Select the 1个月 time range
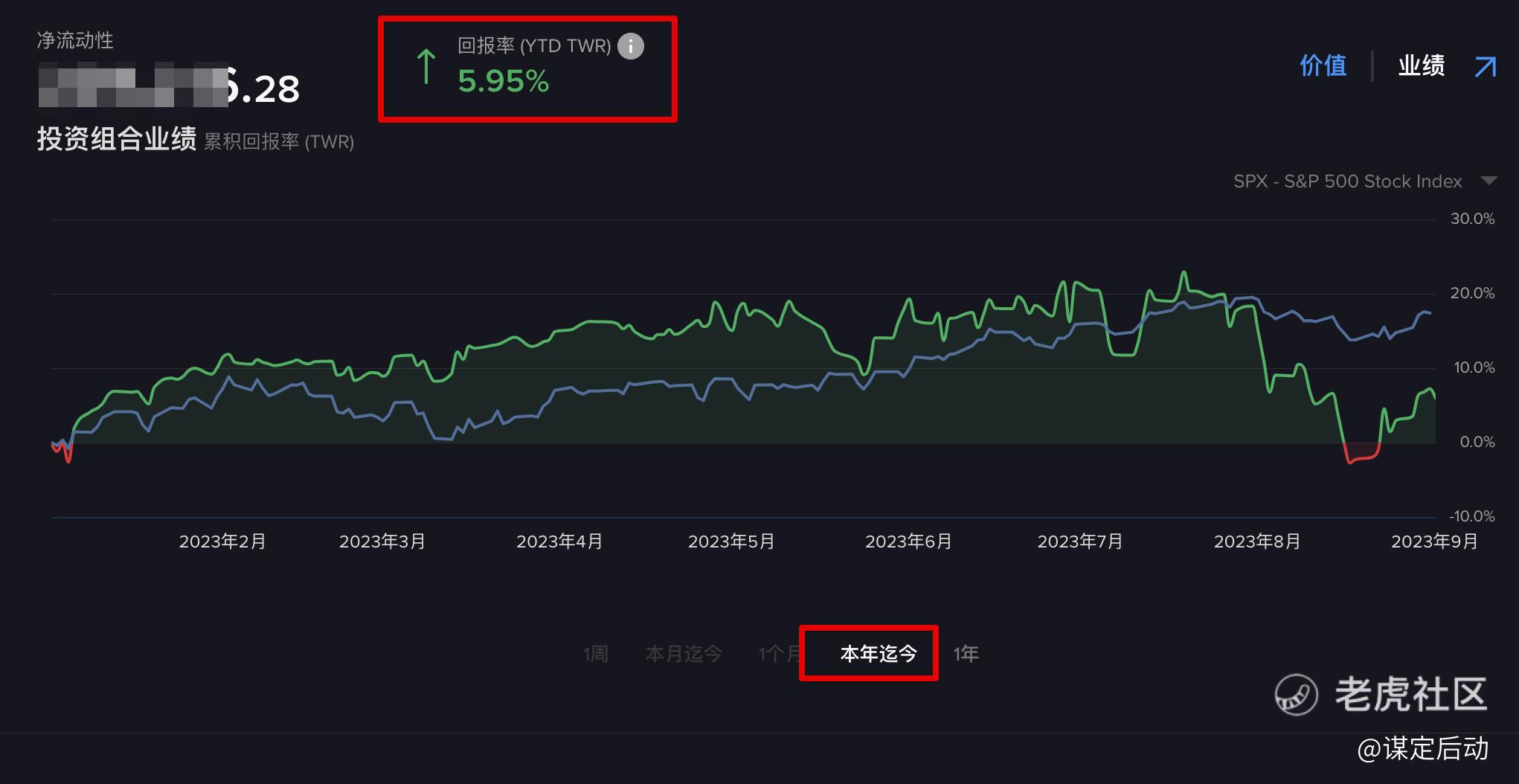Screen dimensions: 1519x784 click(779, 654)
